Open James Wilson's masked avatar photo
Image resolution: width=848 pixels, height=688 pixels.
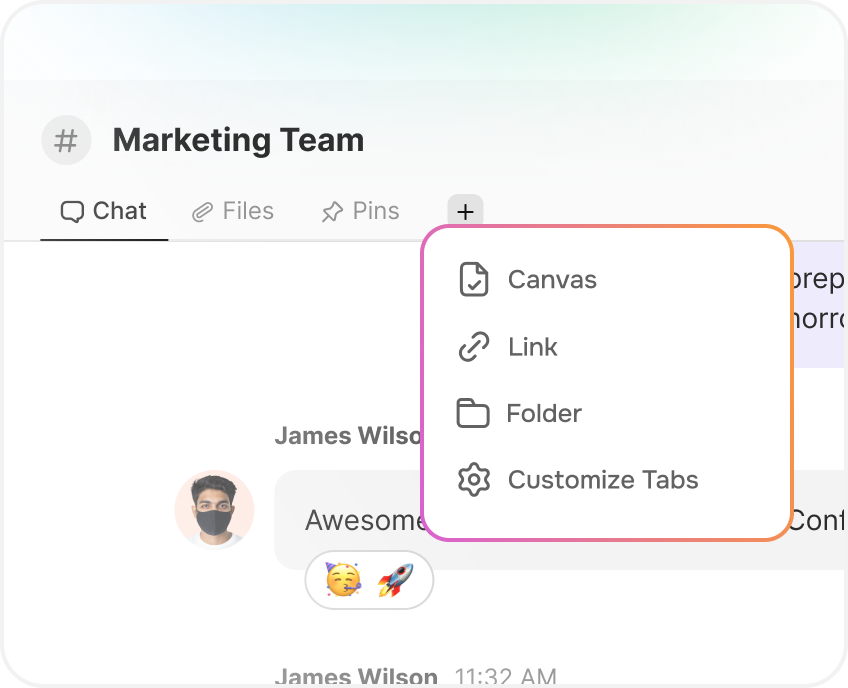click(214, 510)
